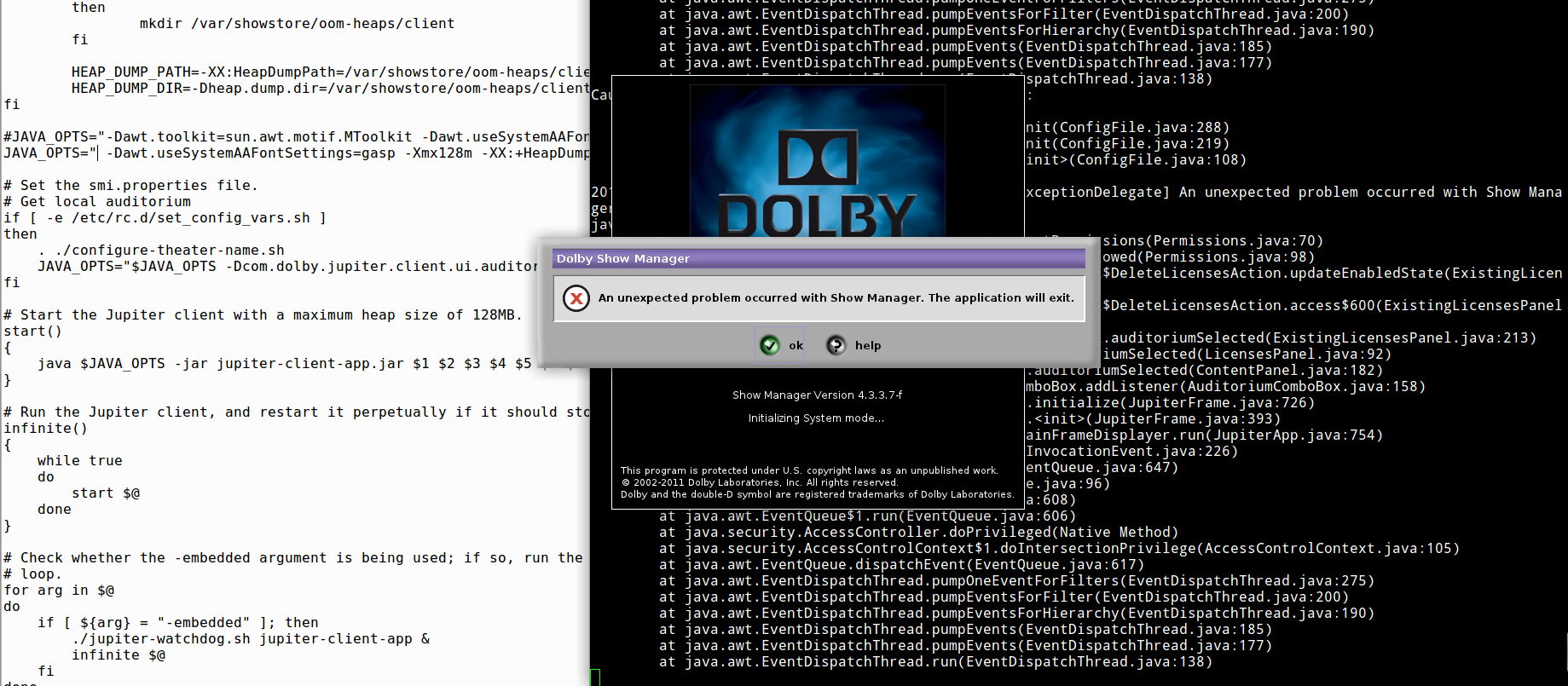Click the copyright notice on the splash screen
Image resolution: width=1568 pixels, height=686 pixels.
coord(817,482)
